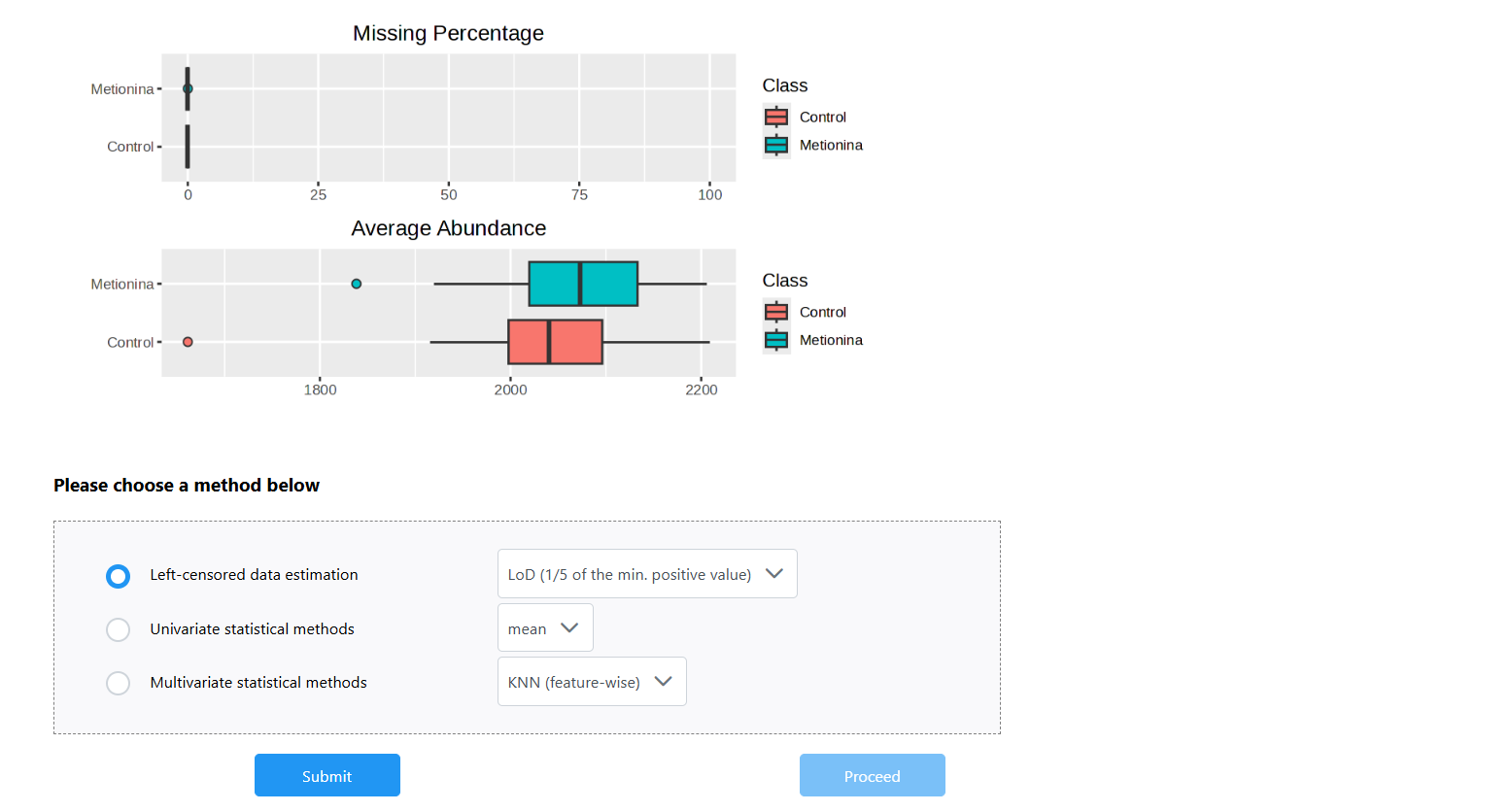Image resolution: width=1511 pixels, height=812 pixels.
Task: Click the Control outlier point in Average Abundance
Action: pyautogui.click(x=188, y=342)
